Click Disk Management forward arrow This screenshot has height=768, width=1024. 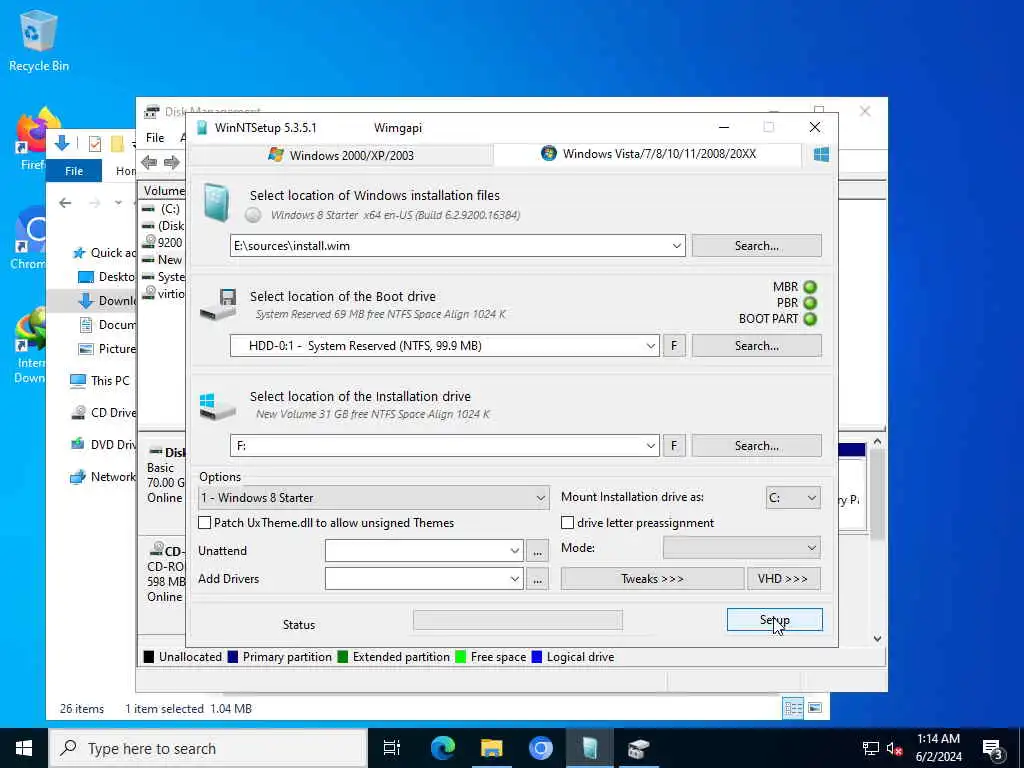172,162
